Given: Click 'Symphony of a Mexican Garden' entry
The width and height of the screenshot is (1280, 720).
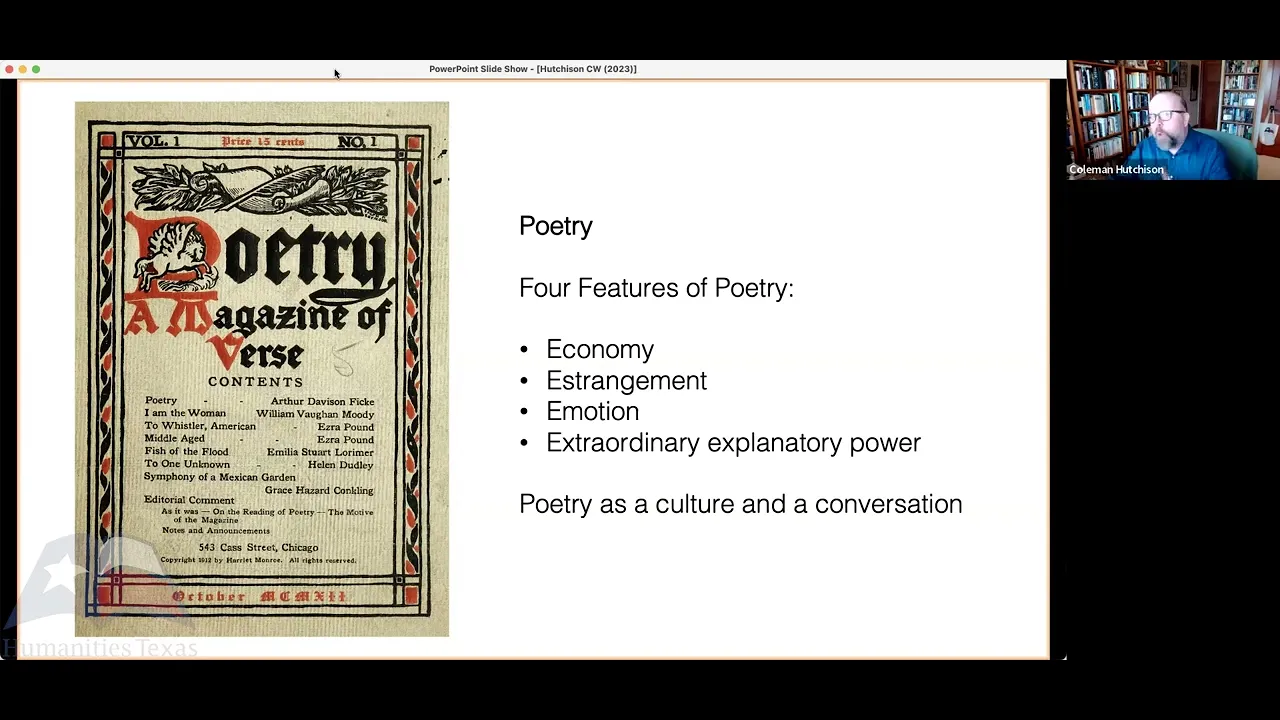Looking at the screenshot, I should tap(220, 477).
